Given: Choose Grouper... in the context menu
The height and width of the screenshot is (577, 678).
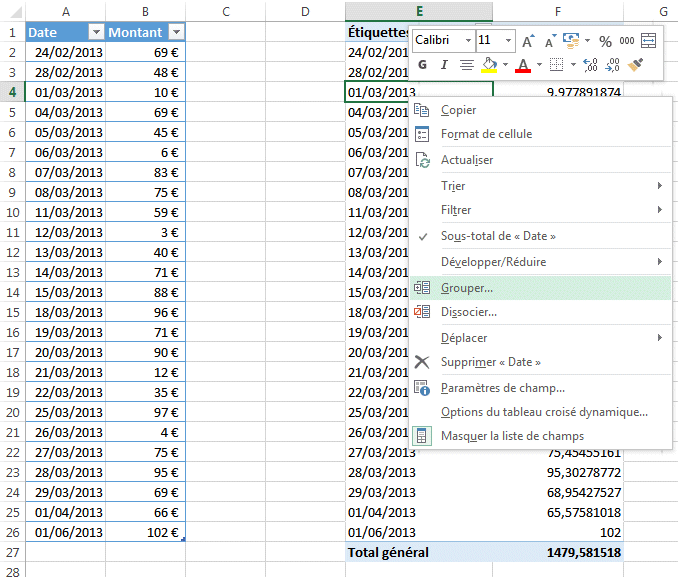Looking at the screenshot, I should pos(540,288).
